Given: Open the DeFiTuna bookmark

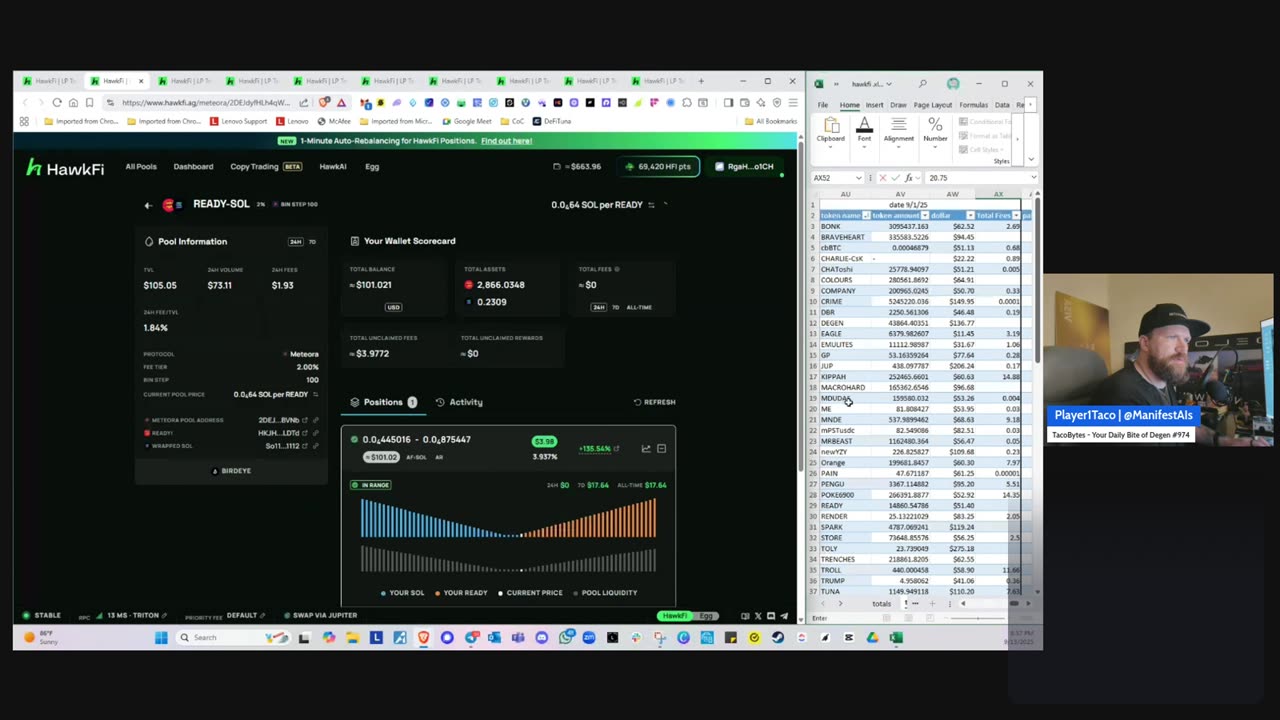Looking at the screenshot, I should coord(552,121).
